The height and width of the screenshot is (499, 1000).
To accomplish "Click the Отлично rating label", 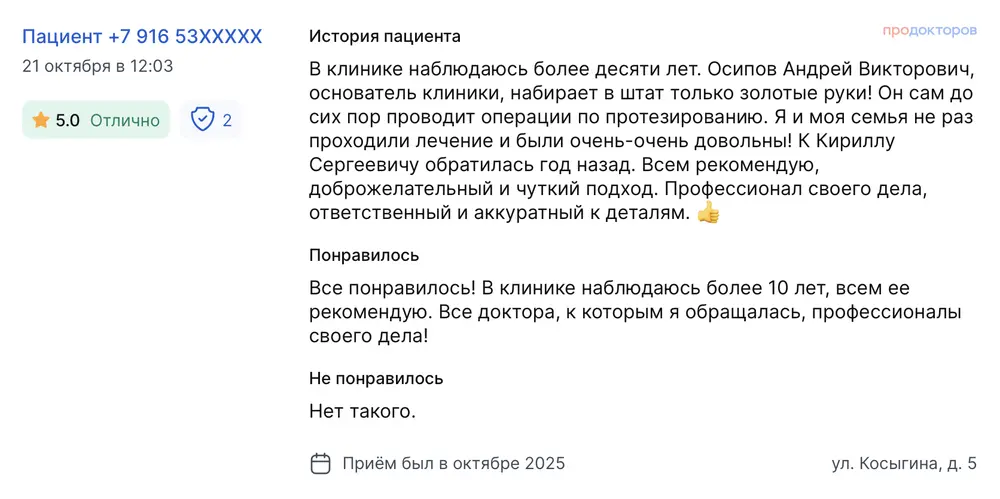I will click(125, 120).
